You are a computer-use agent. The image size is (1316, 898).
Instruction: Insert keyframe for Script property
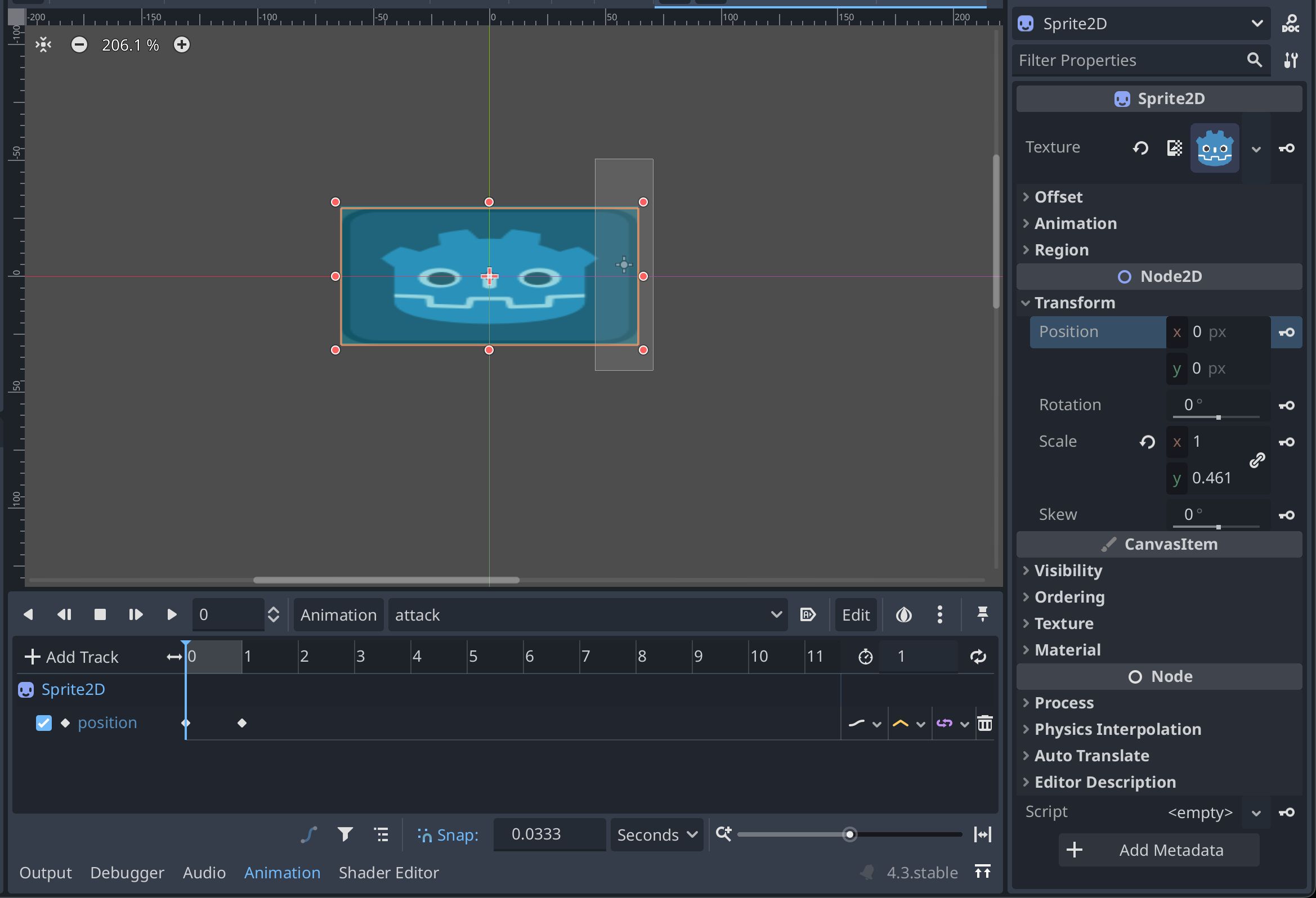coord(1286,812)
